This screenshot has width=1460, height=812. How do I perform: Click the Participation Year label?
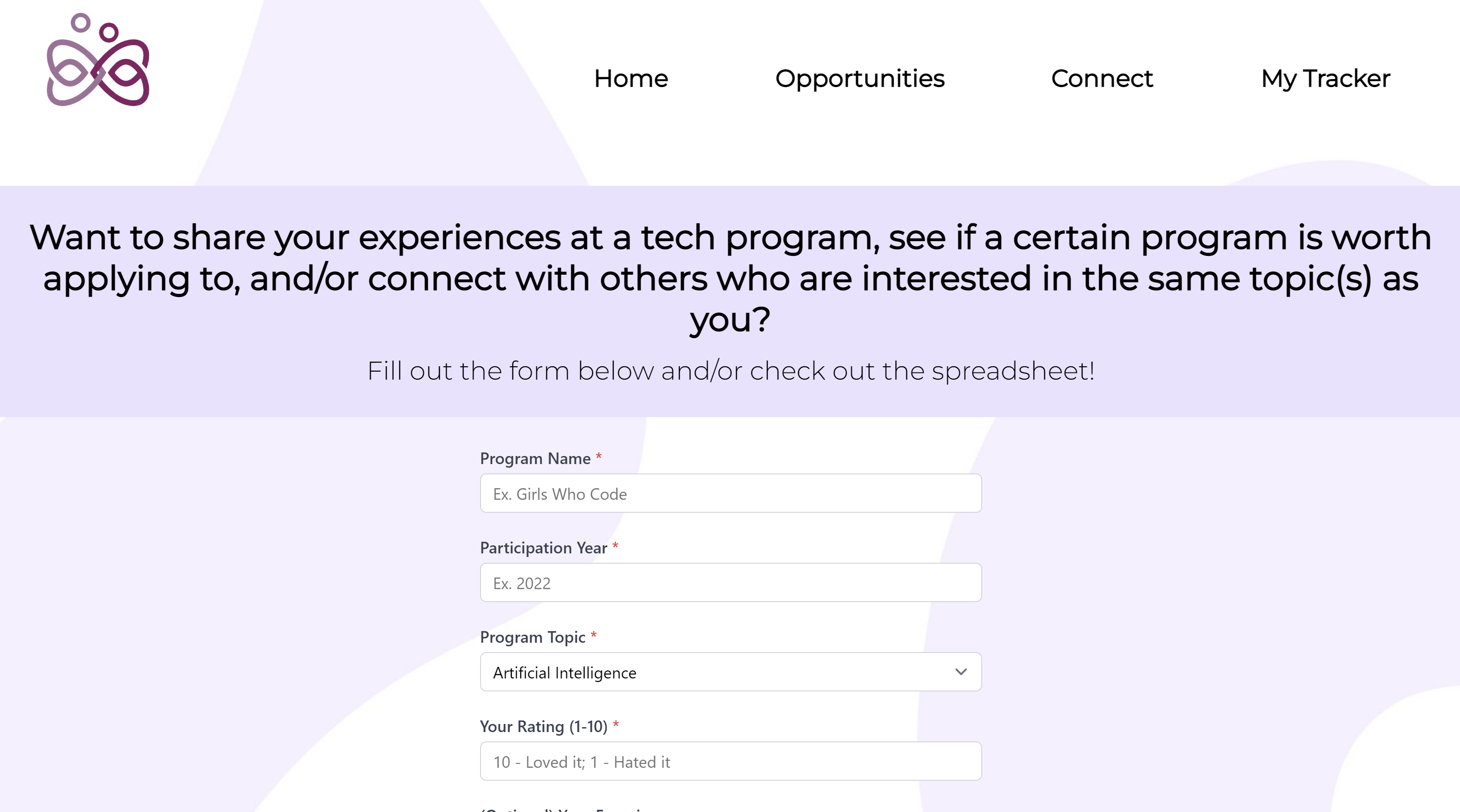tap(544, 548)
